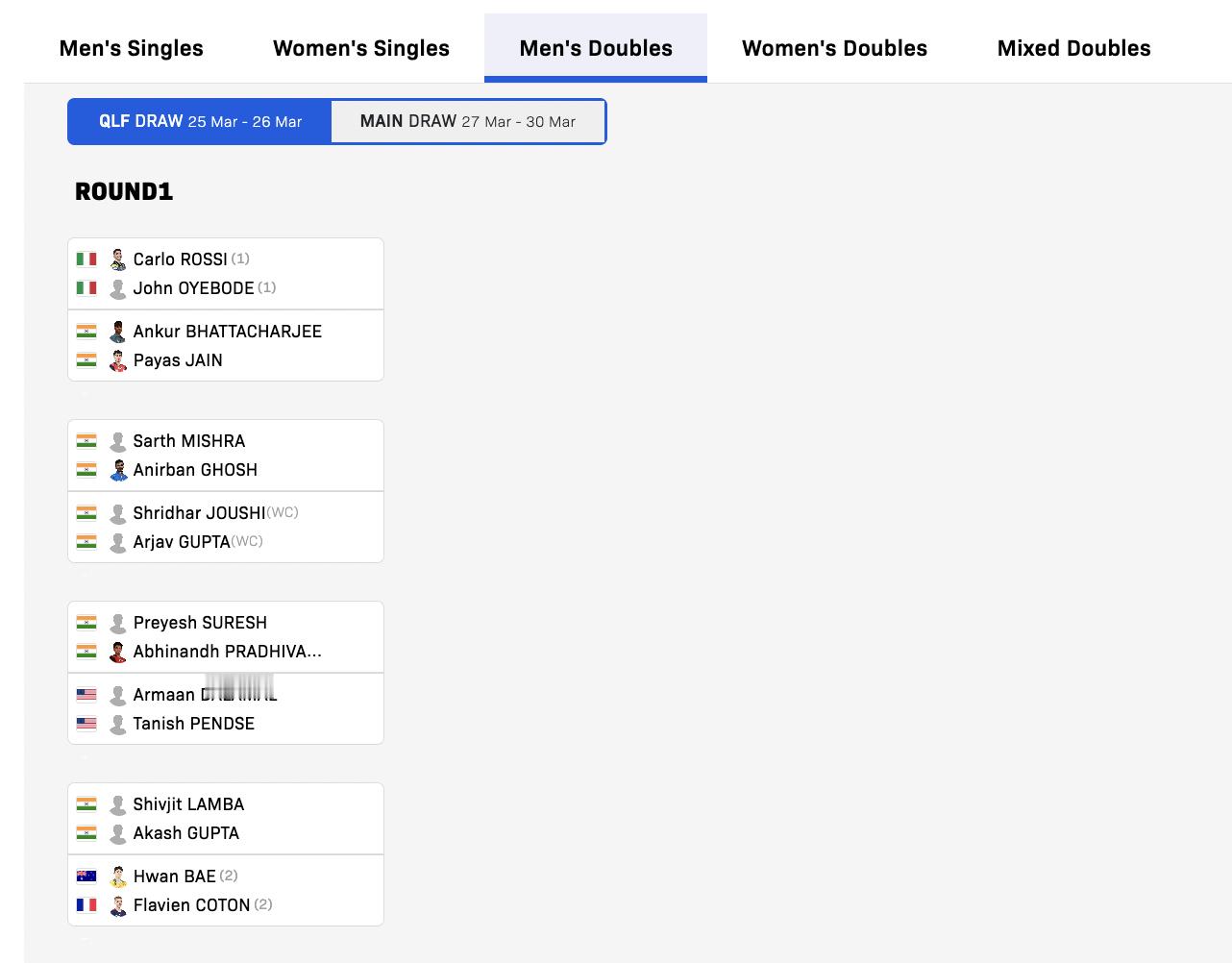The width and height of the screenshot is (1232, 963).
Task: Click Flavien COTON's player avatar
Action: coord(118,905)
